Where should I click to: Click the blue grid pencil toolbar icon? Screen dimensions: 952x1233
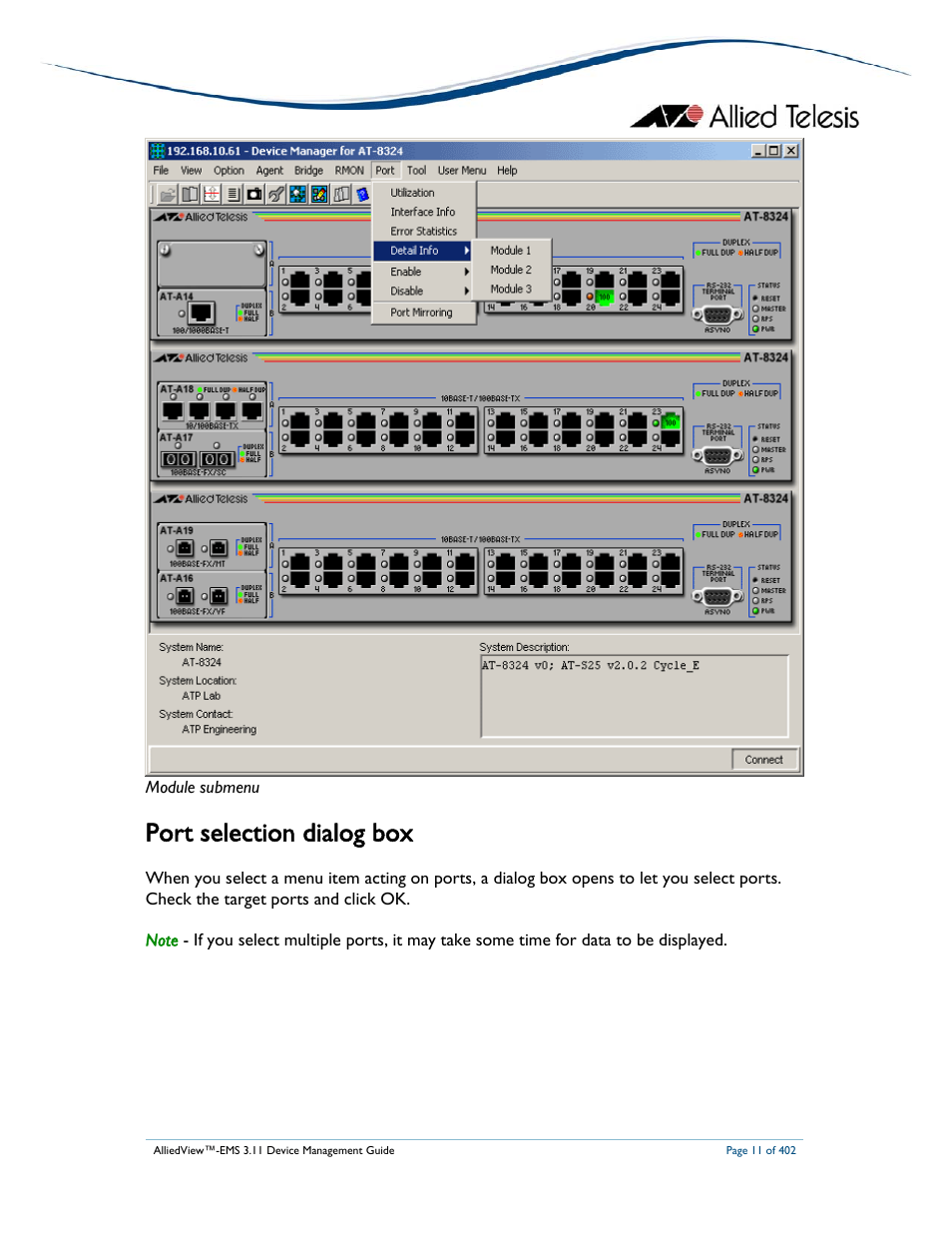[319, 194]
